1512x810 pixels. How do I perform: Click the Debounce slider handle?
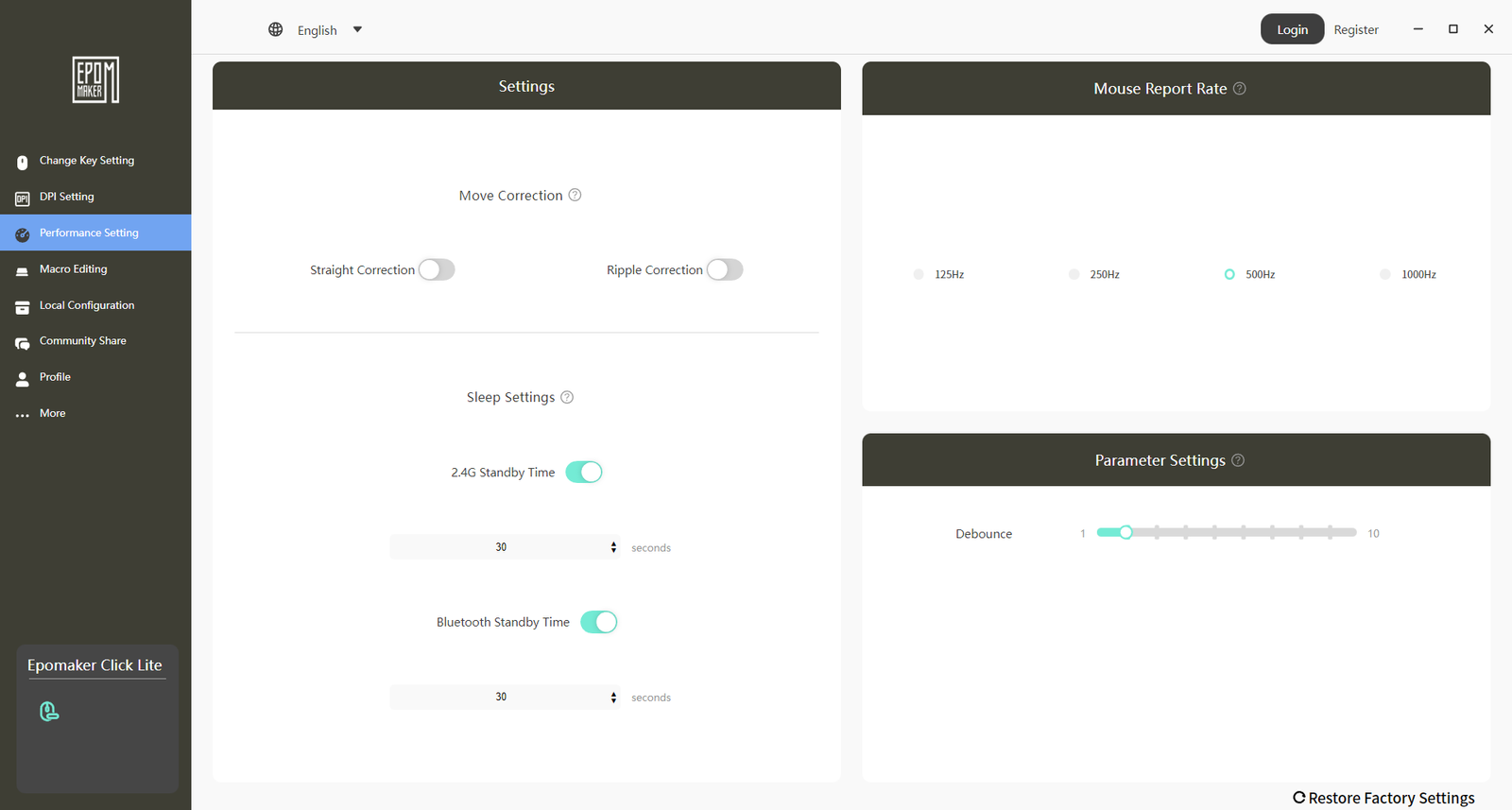(x=1125, y=533)
